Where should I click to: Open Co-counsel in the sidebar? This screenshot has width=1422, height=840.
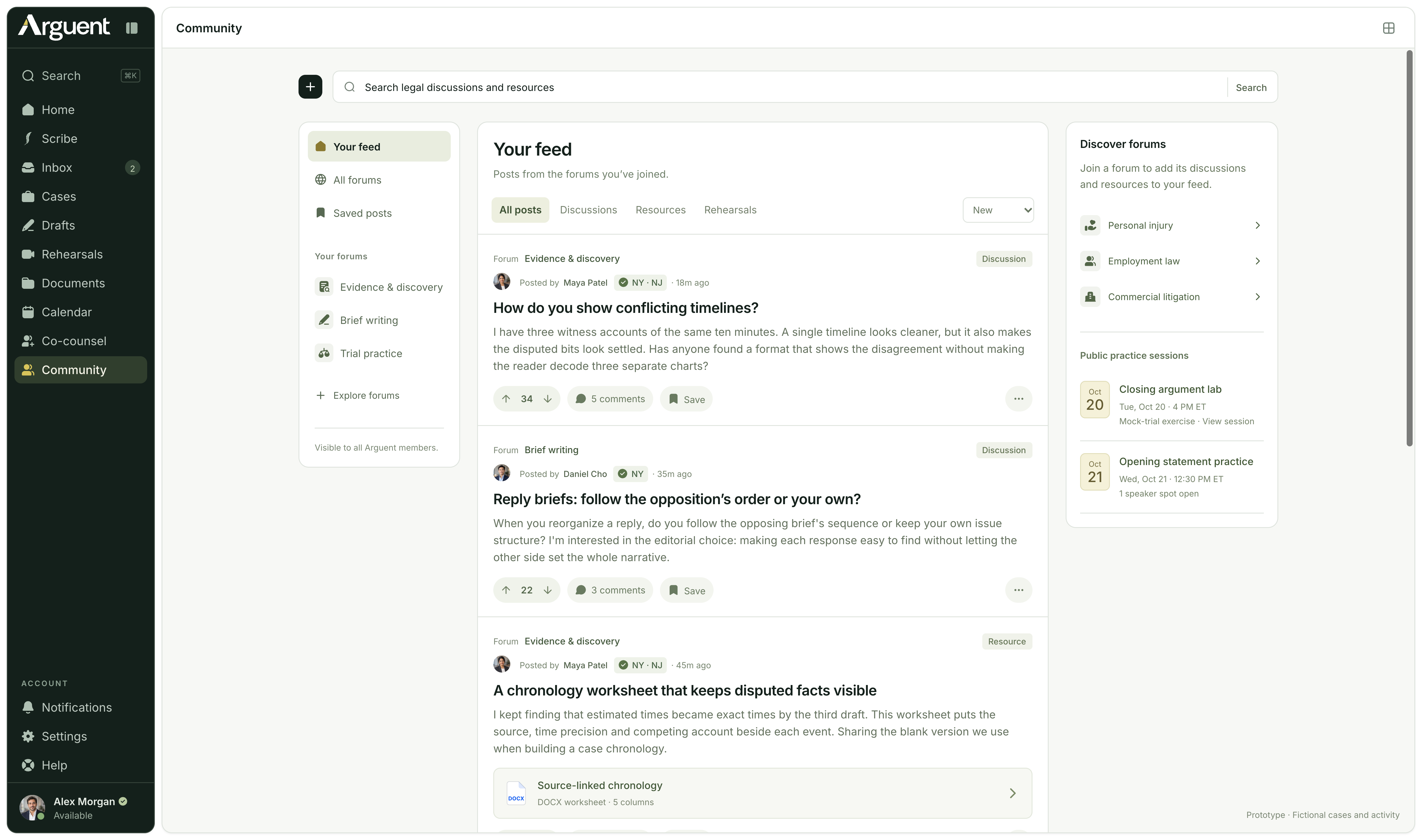pos(81,341)
